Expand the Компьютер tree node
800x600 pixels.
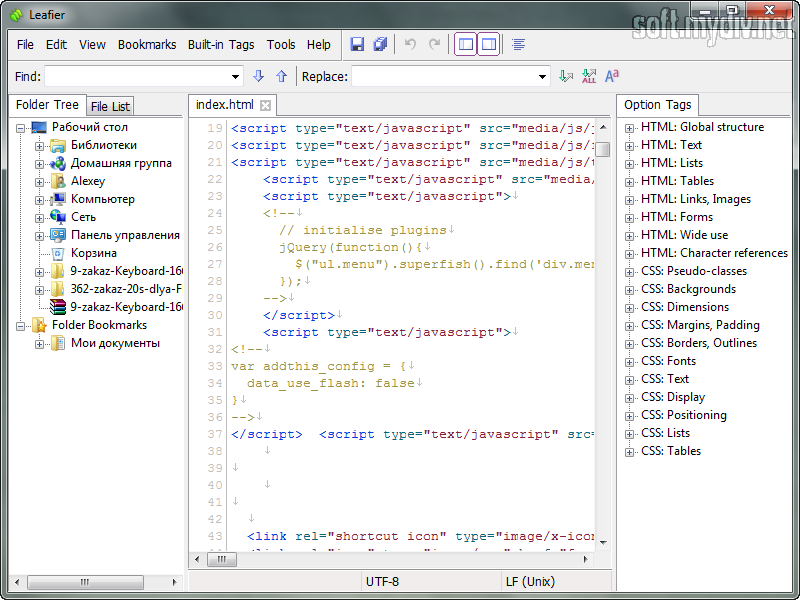(x=40, y=199)
